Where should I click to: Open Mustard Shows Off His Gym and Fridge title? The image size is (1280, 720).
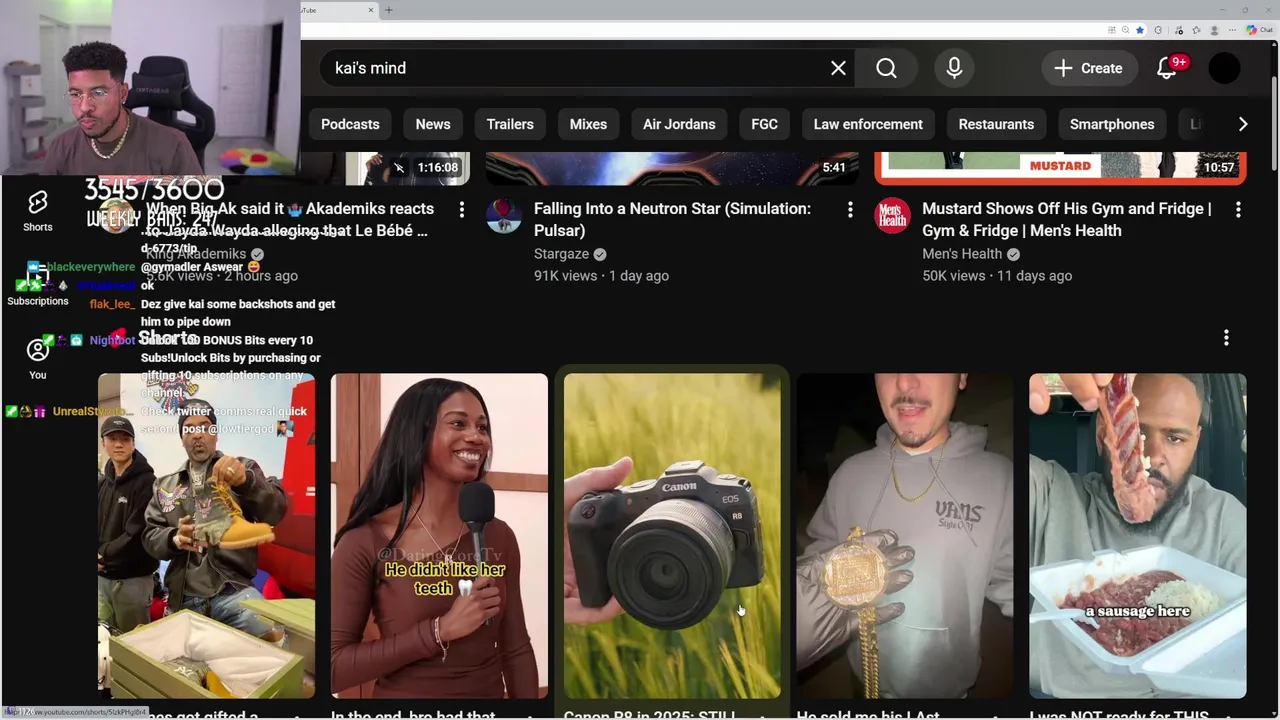[x=1066, y=220]
